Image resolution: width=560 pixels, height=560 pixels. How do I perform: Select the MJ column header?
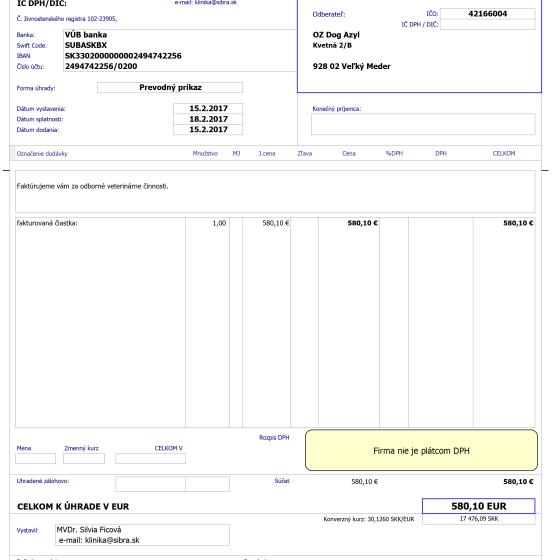tap(236, 154)
